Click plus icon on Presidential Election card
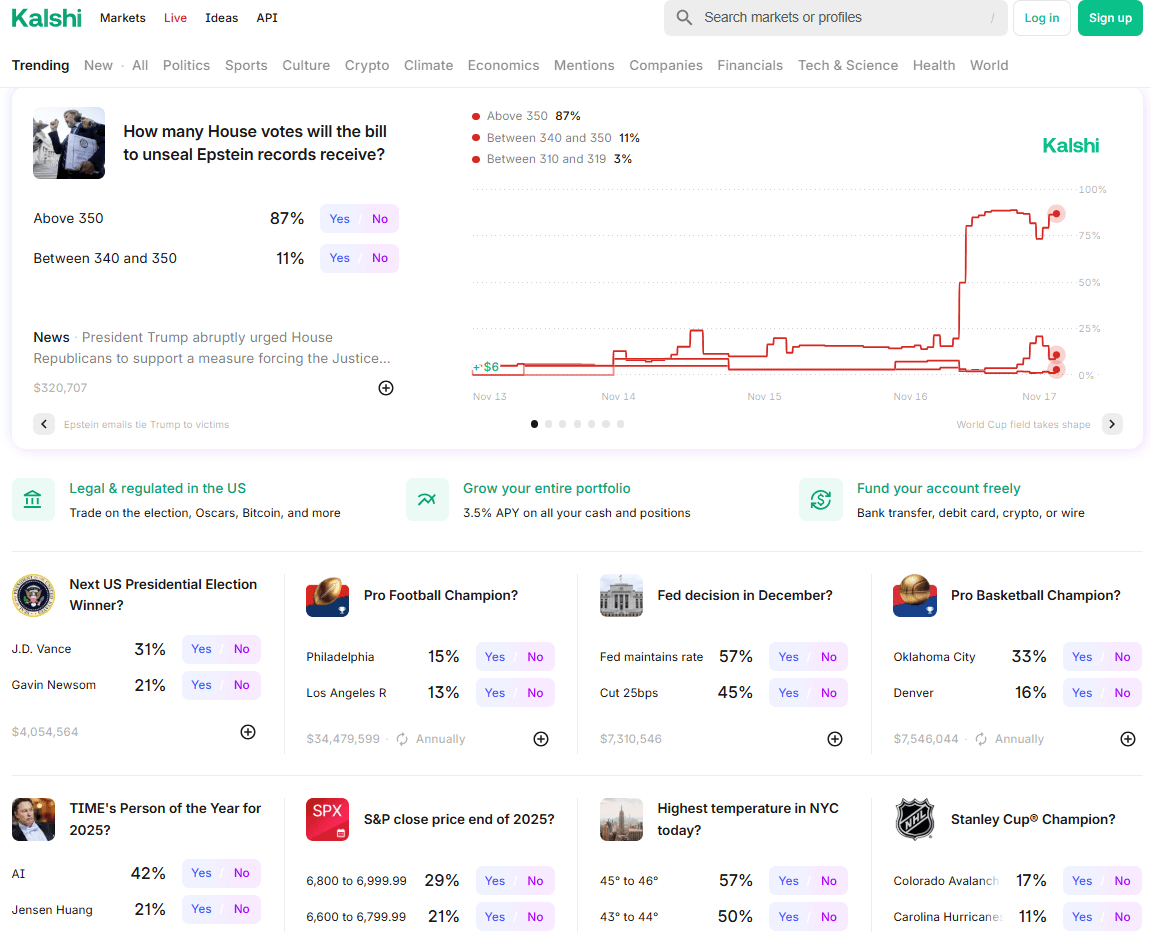The image size is (1151, 932). tap(248, 732)
